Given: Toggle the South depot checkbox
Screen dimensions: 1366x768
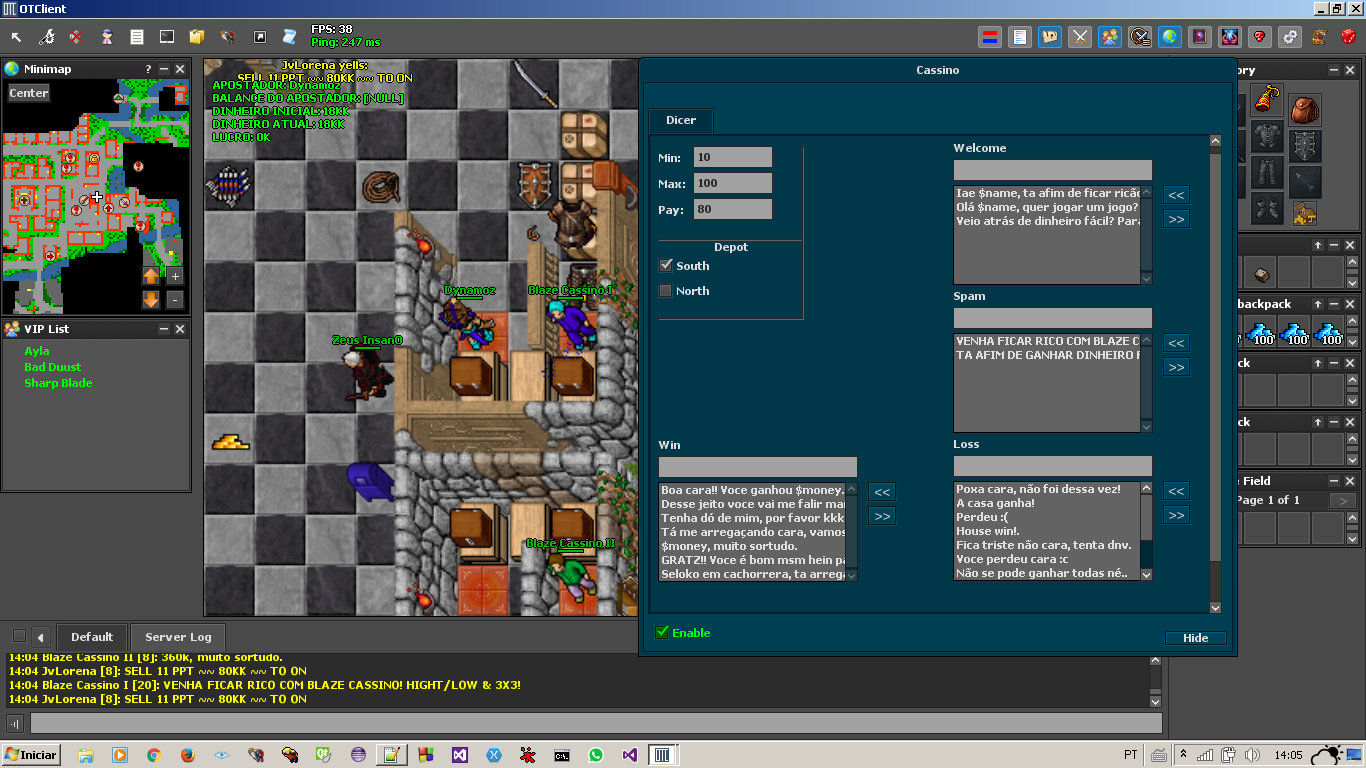Looking at the screenshot, I should coord(666,265).
